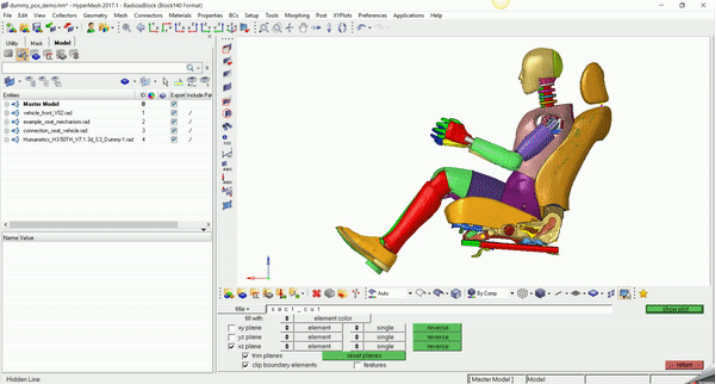This screenshot has width=716, height=384.
Task: Open the File menu
Action: pyautogui.click(x=7, y=16)
